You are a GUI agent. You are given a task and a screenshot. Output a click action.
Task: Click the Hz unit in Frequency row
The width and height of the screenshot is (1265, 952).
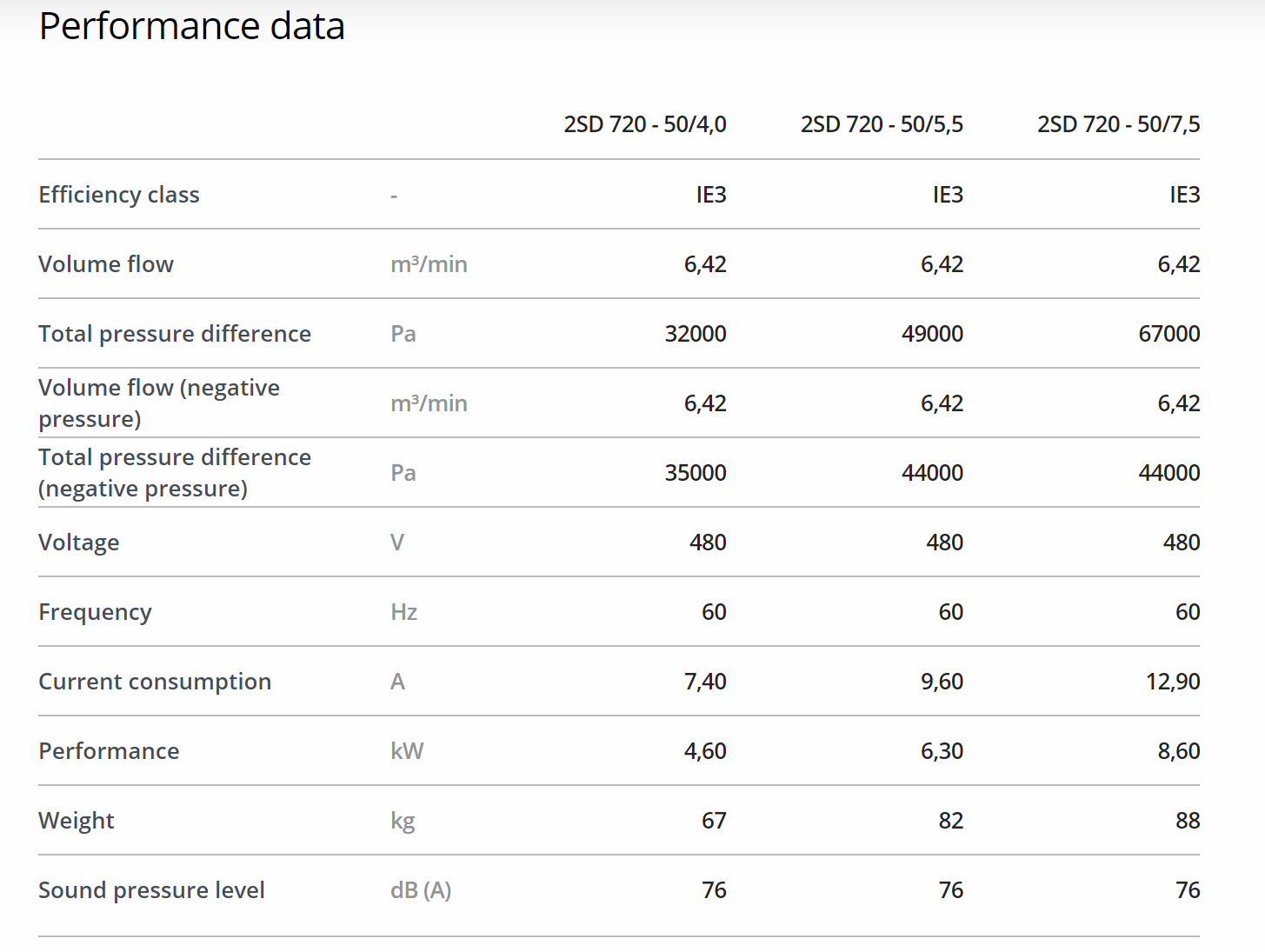[x=404, y=612]
